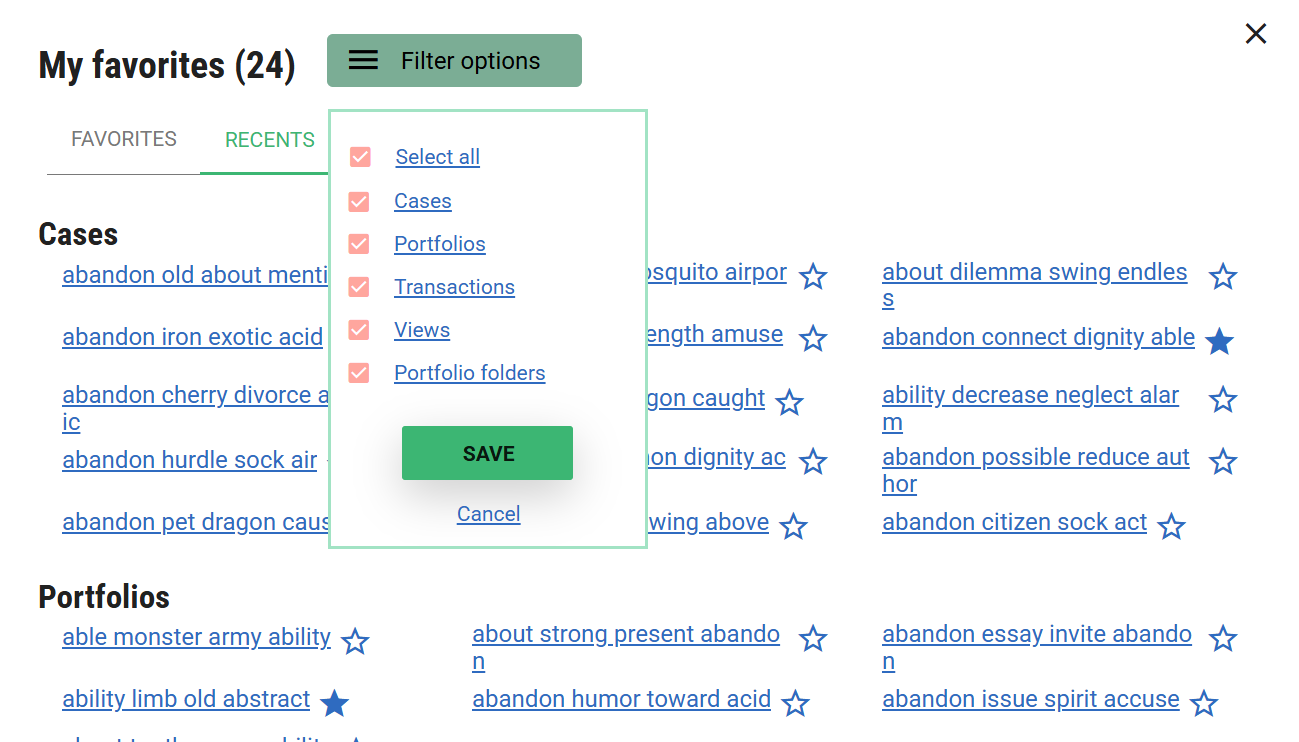
Task: Star the 'about dilemma swing endless' case
Action: coord(1223,277)
